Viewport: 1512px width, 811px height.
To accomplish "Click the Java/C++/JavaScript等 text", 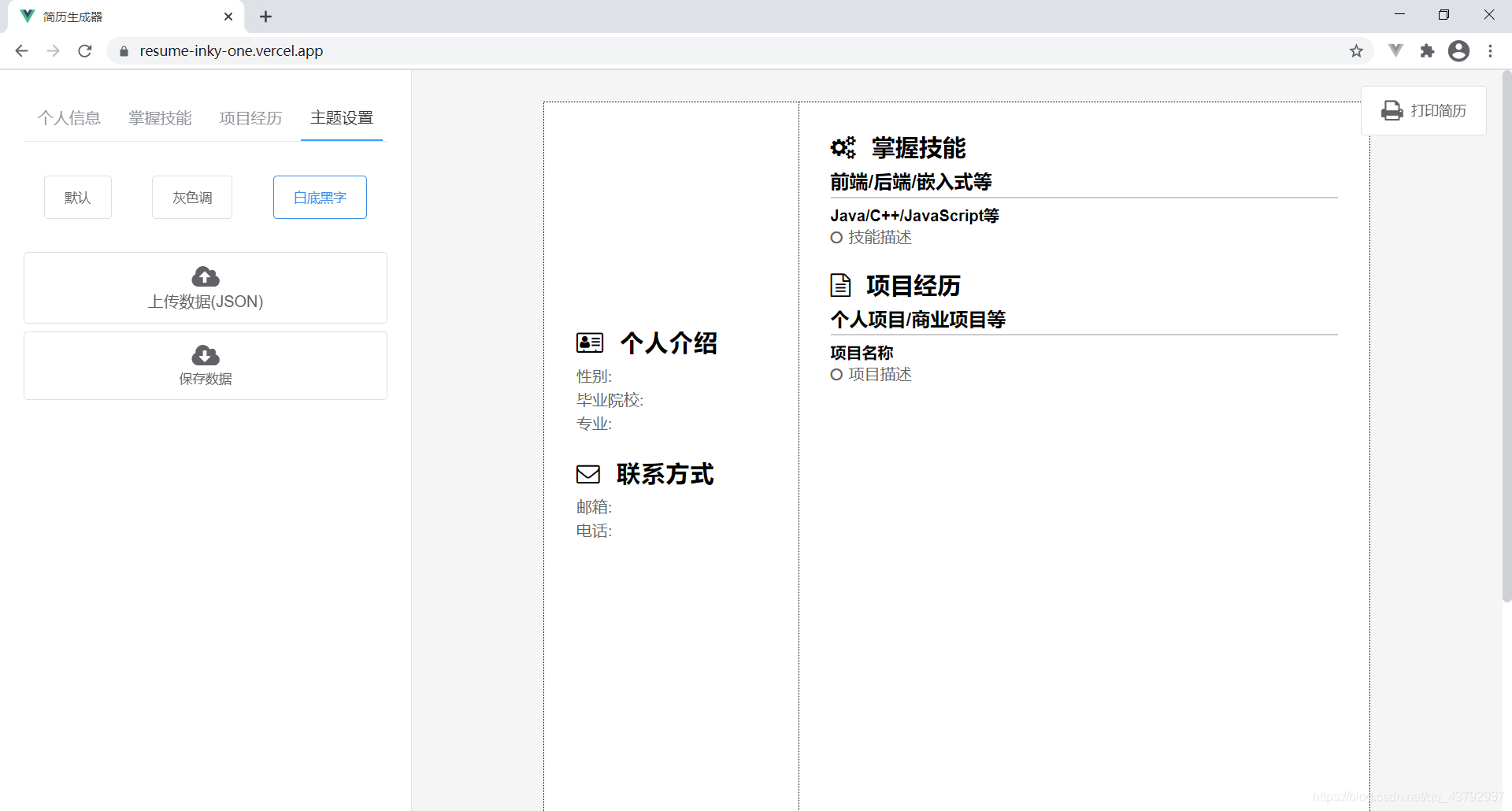I will tap(914, 216).
